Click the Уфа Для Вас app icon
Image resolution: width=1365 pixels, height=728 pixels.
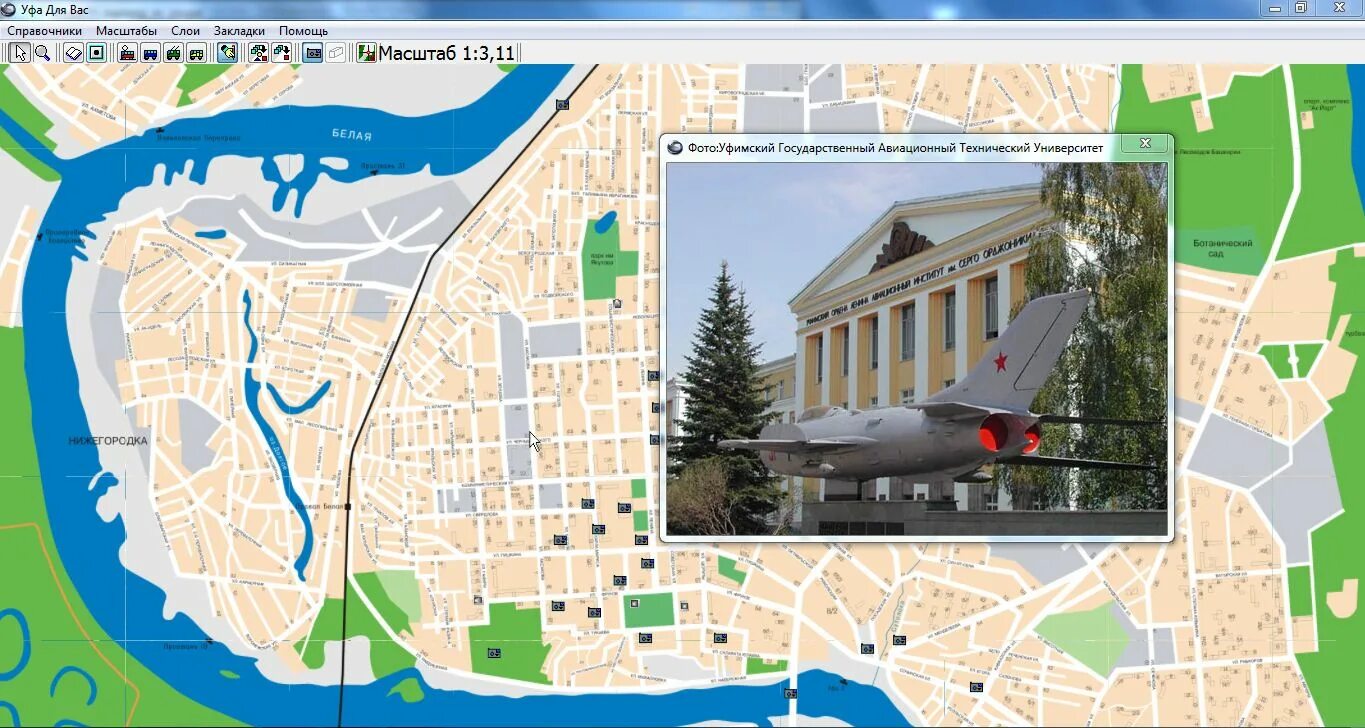[10, 9]
